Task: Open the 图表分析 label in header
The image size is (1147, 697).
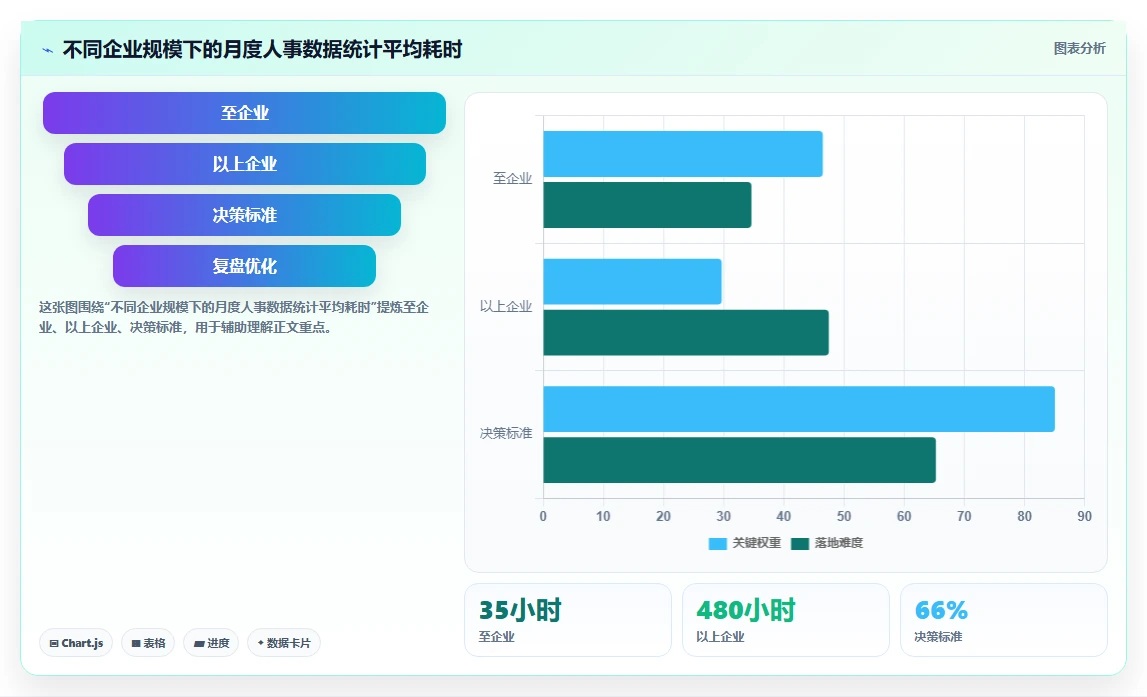Action: click(x=1079, y=48)
